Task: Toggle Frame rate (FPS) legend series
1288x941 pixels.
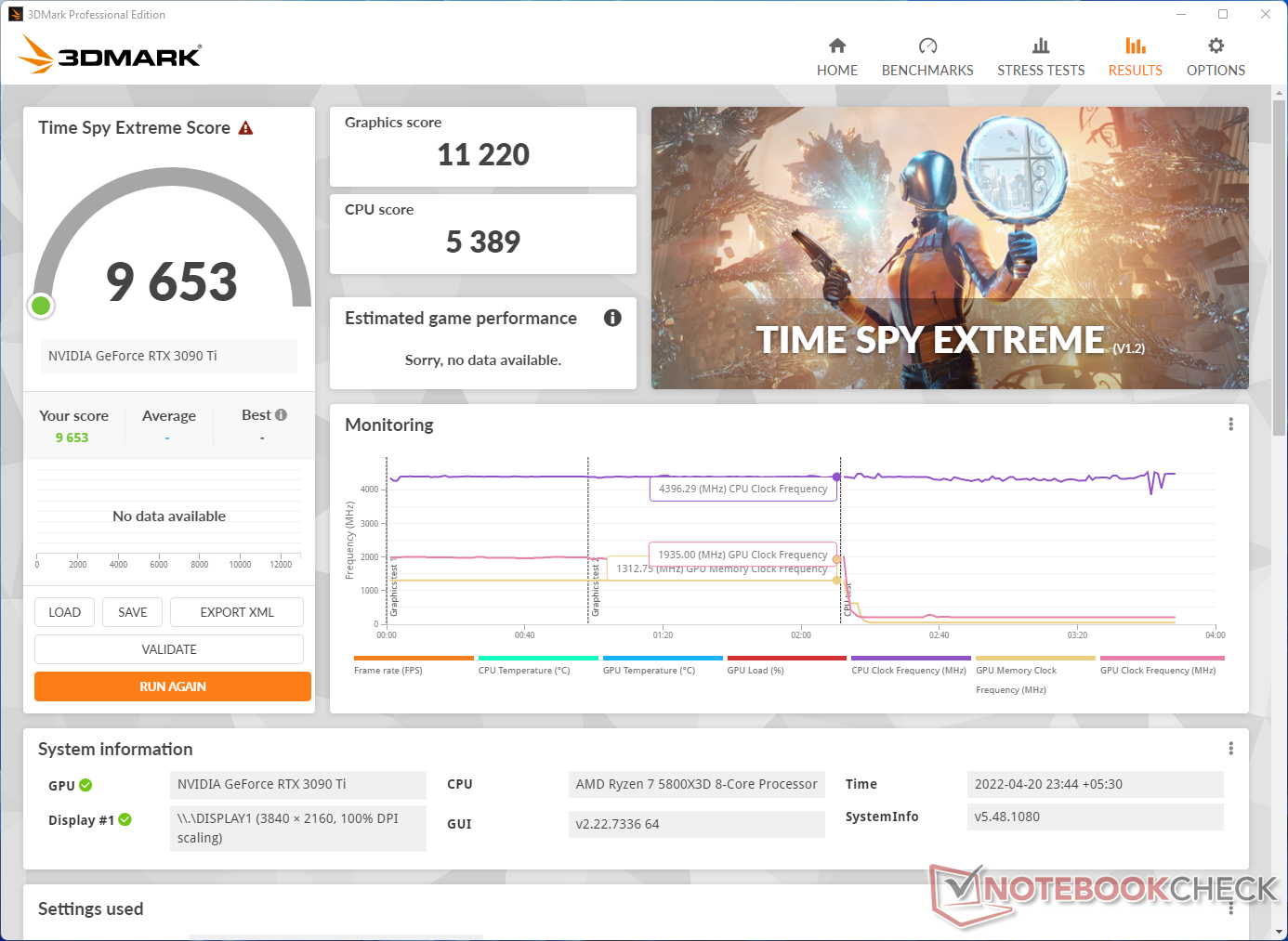Action: pyautogui.click(x=414, y=665)
